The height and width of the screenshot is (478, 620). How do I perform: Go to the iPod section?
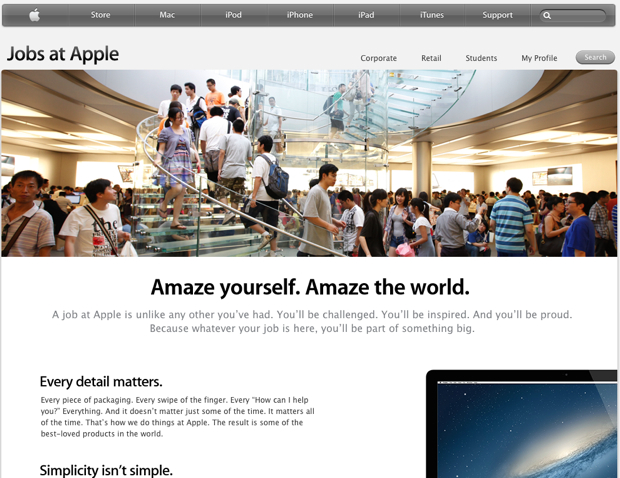point(233,15)
